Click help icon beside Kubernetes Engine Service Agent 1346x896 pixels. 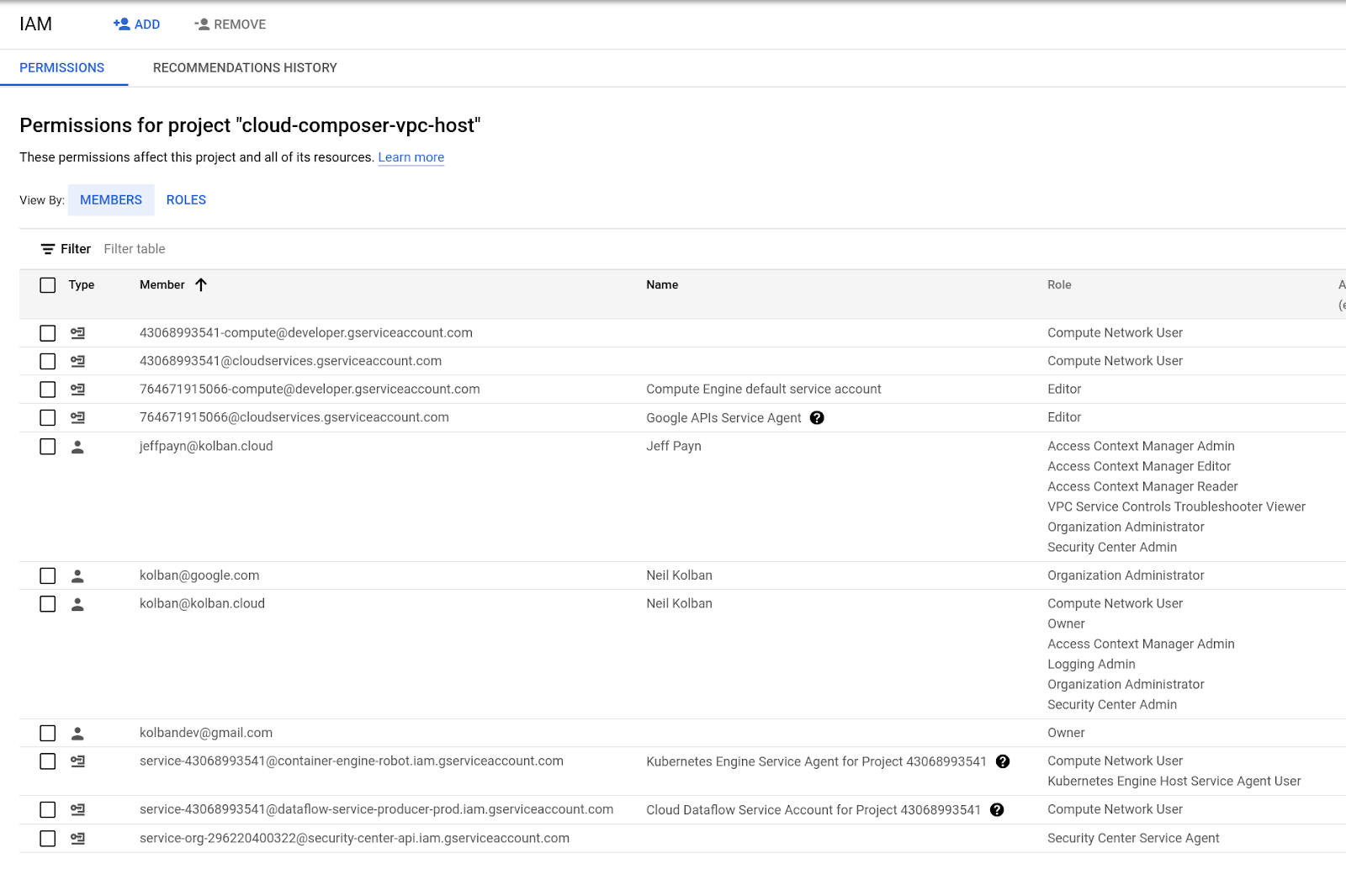(x=1003, y=761)
